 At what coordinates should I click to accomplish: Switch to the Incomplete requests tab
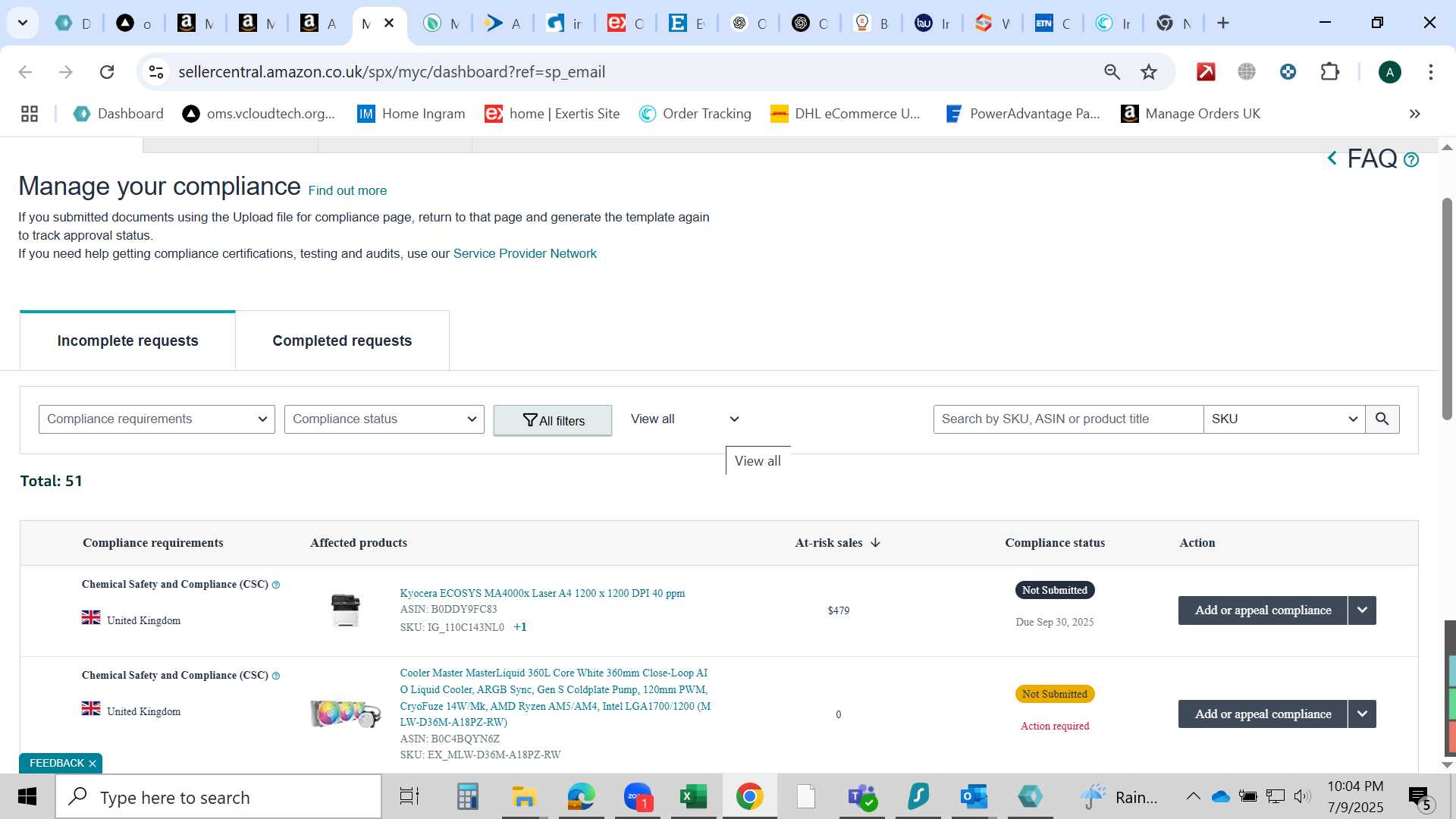127,340
